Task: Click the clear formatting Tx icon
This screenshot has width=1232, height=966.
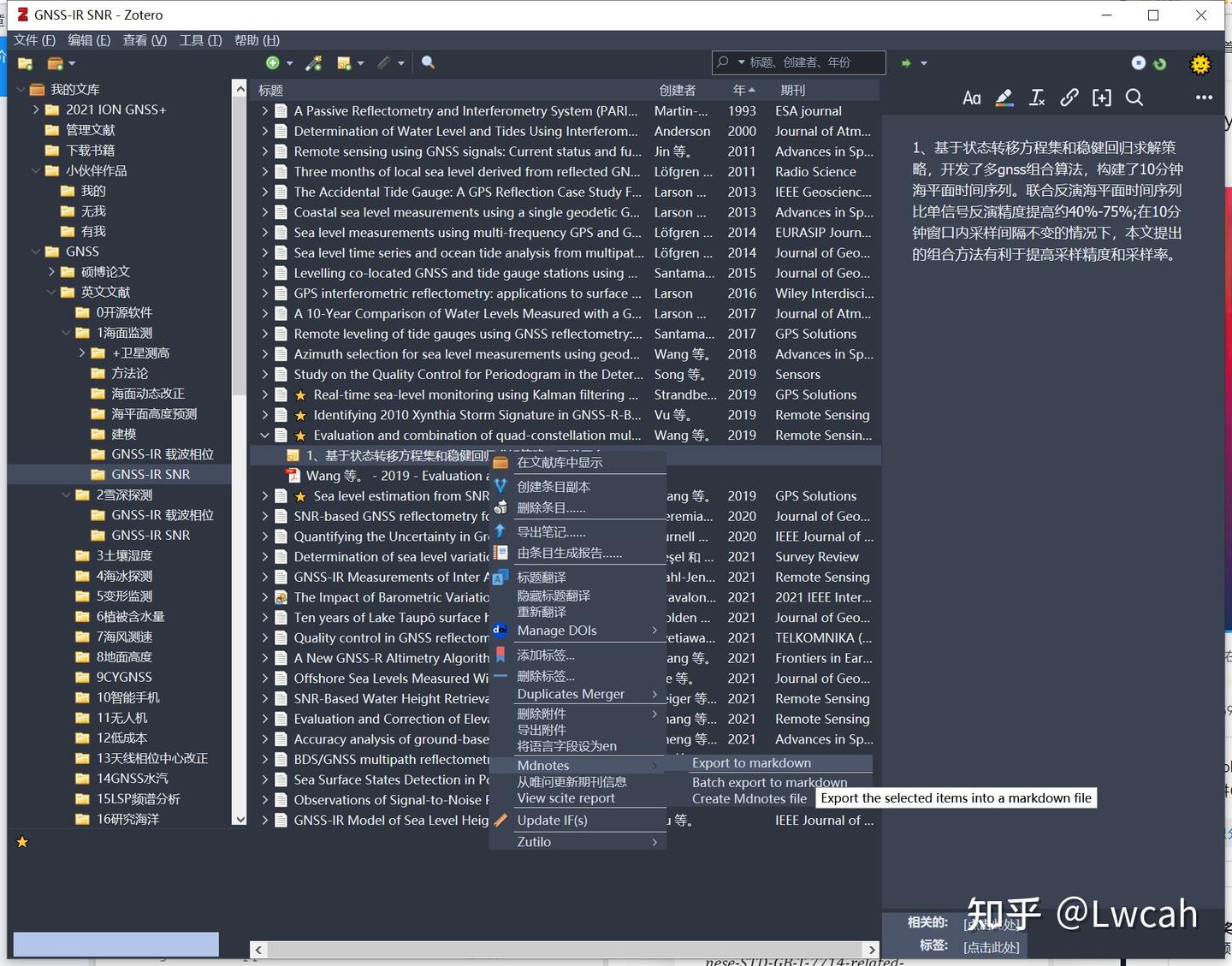Action: pyautogui.click(x=1037, y=98)
